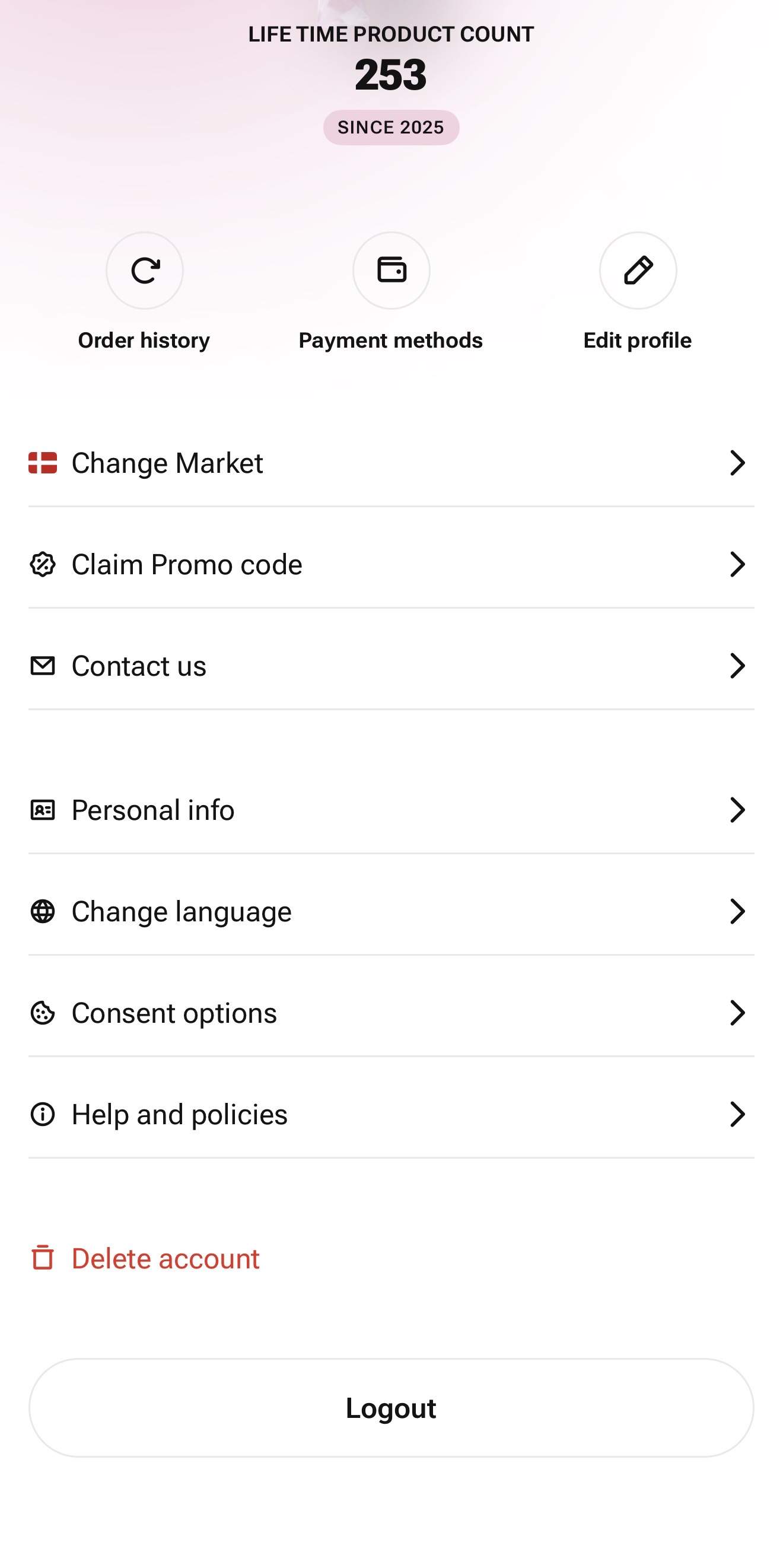Click the globe language icon

click(x=43, y=911)
